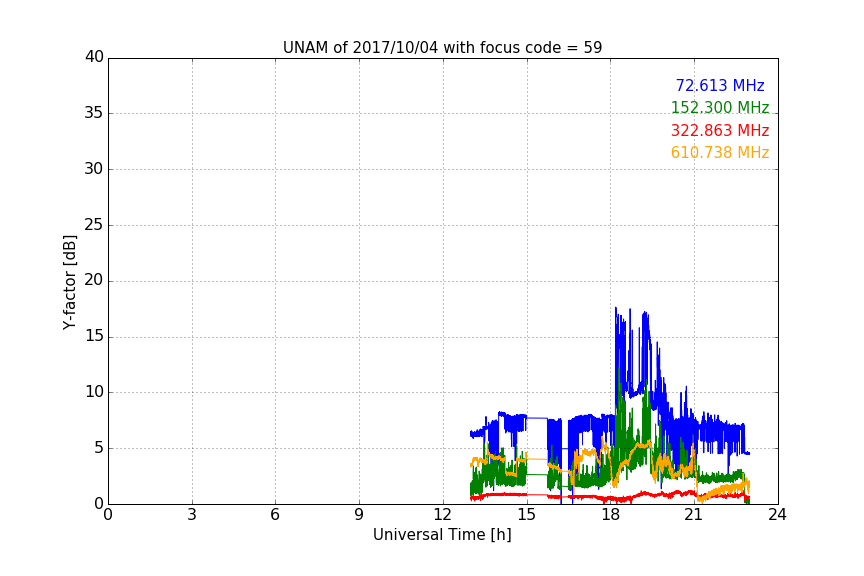Click the y-axis tick label 20
The image size is (864, 576).
click(x=94, y=280)
